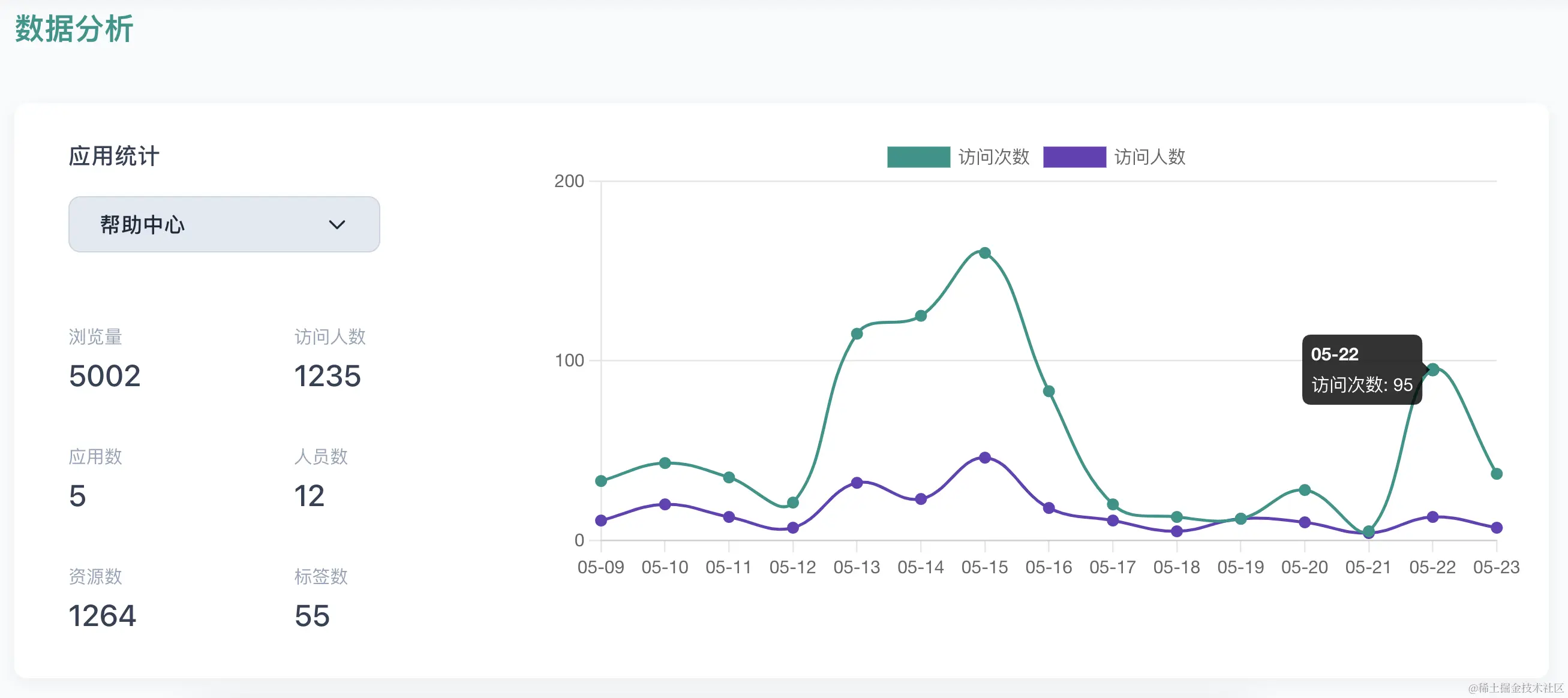Screen dimensions: 1568x698
Task: Click the green data point on 05-14
Action: (x=920, y=316)
